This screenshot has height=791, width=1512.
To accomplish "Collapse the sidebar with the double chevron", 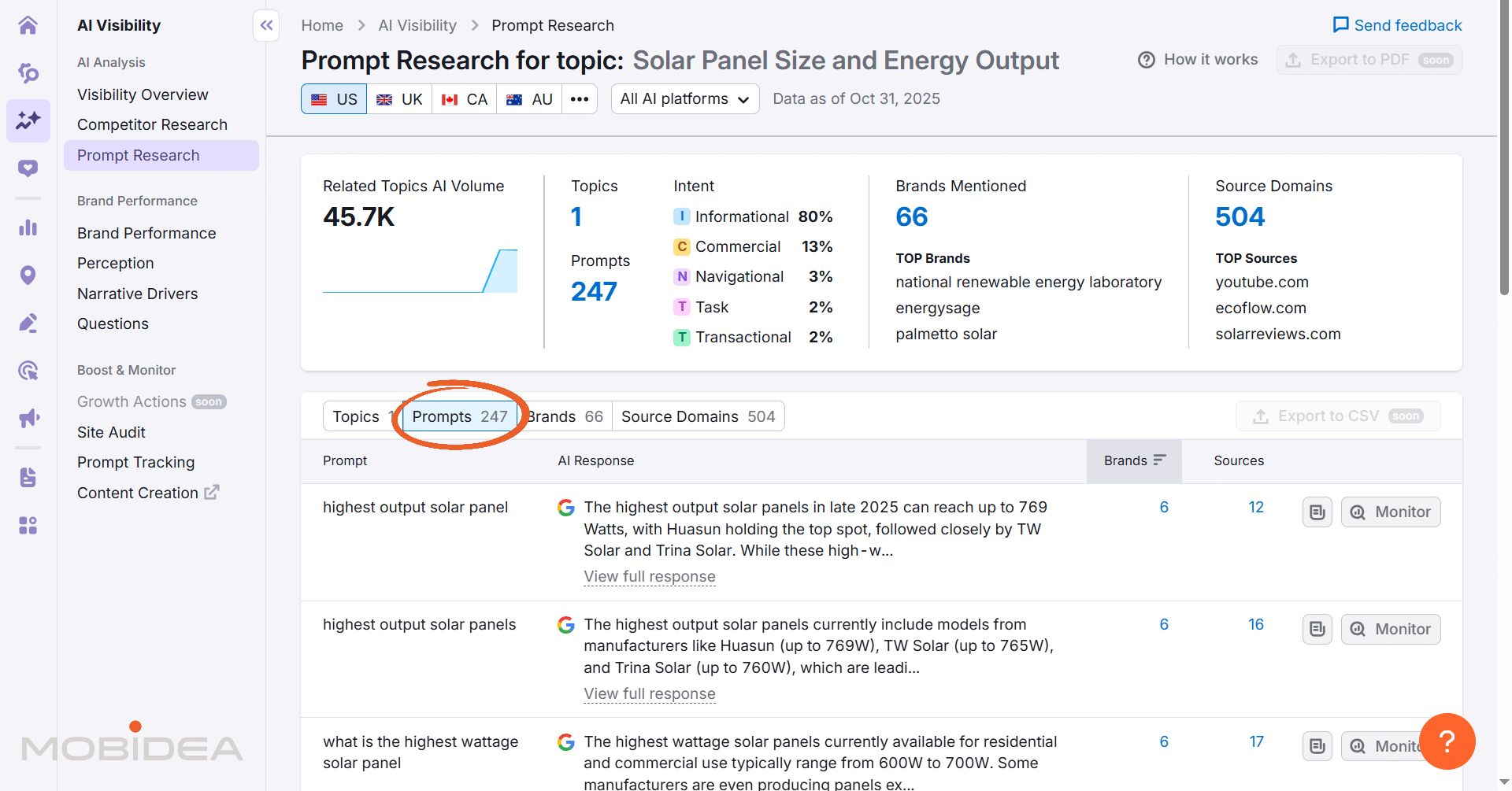I will tap(265, 25).
